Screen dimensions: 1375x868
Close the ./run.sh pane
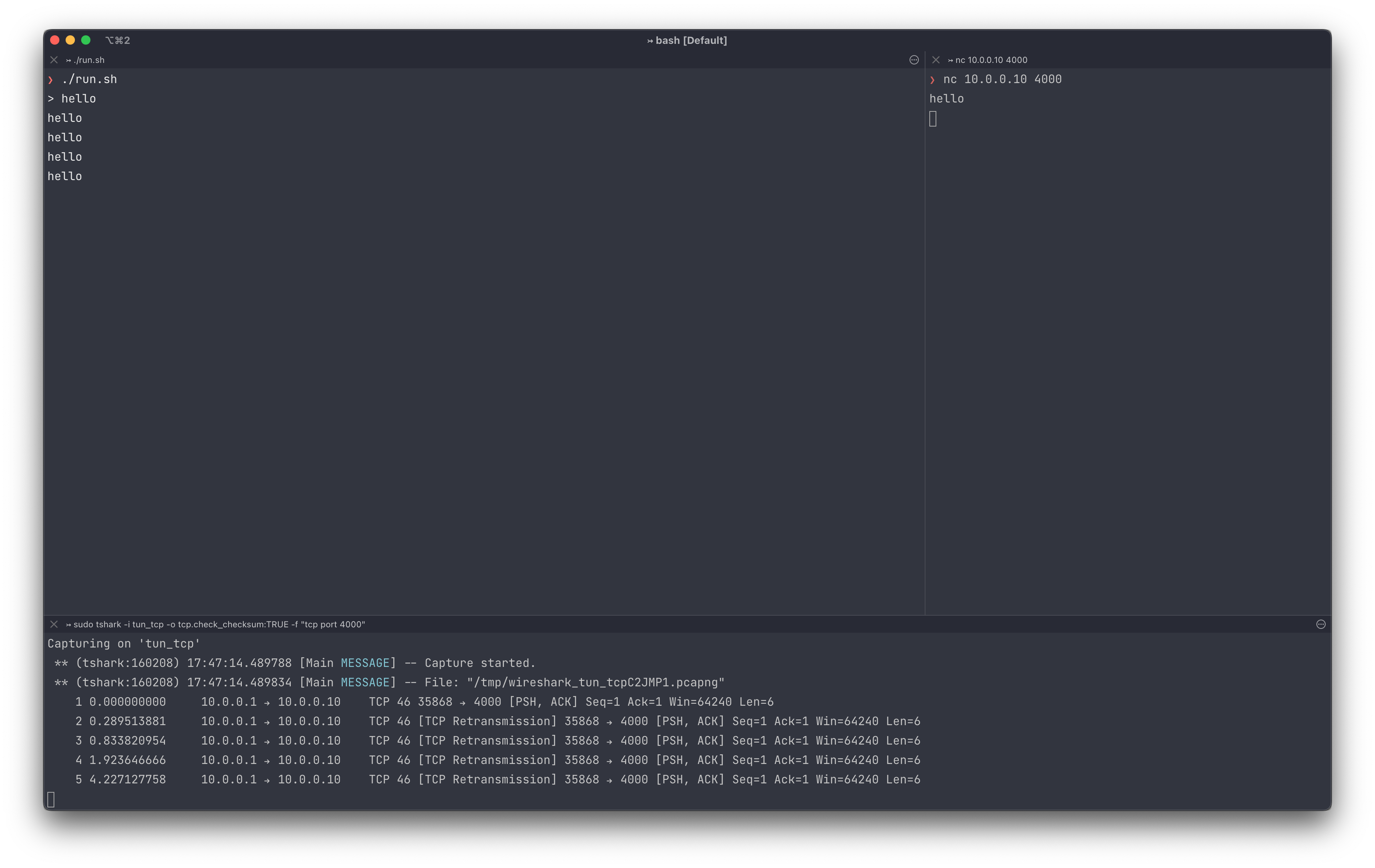54,60
